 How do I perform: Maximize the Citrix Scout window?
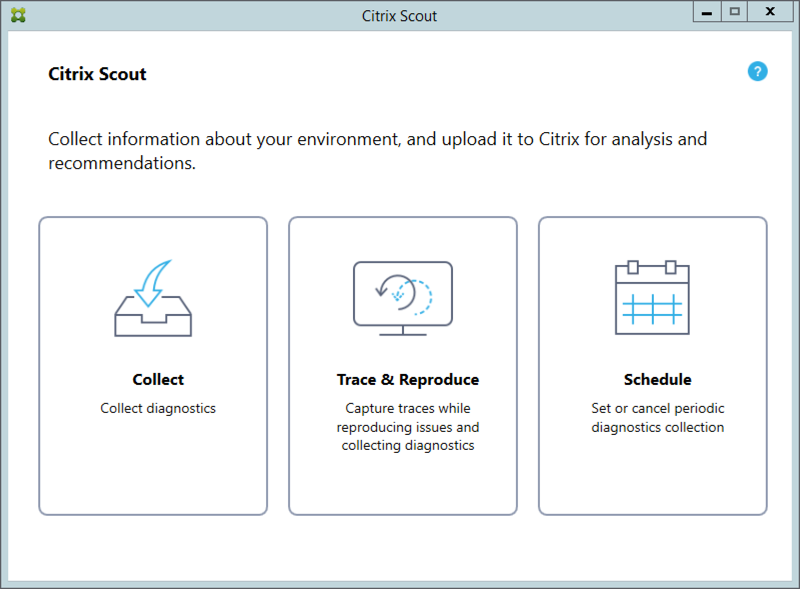click(735, 12)
